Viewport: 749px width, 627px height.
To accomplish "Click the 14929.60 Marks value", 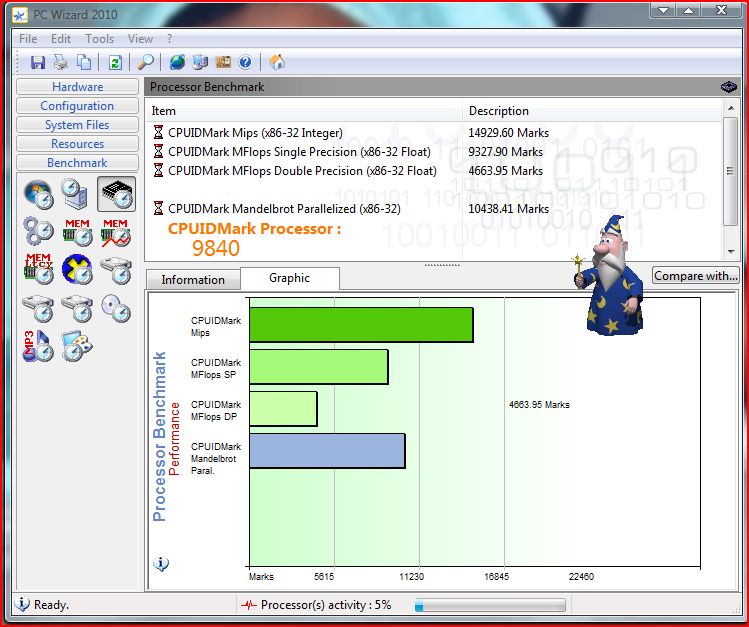I will pos(508,132).
